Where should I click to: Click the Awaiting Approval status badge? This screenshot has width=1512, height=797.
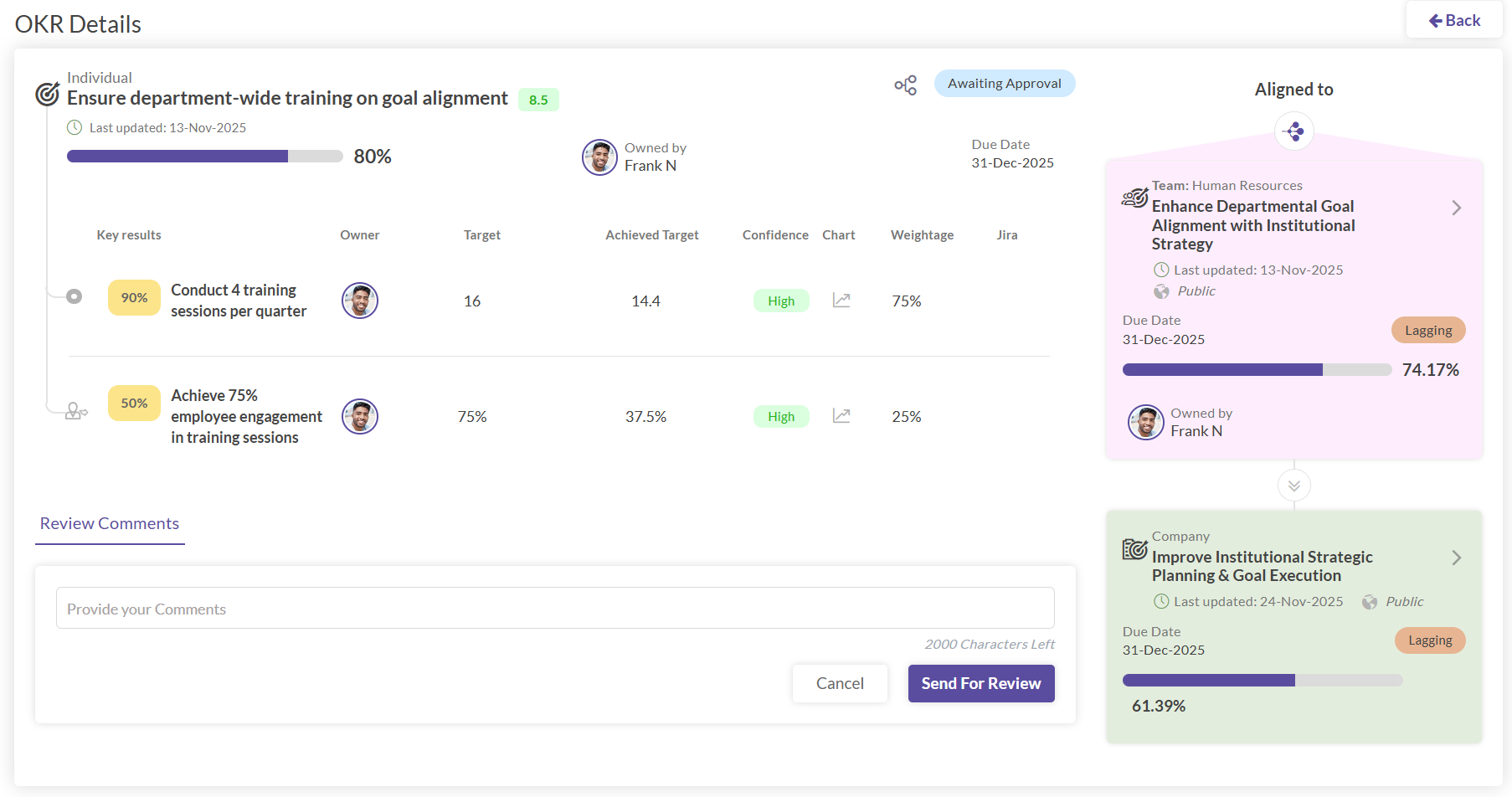tap(1004, 84)
